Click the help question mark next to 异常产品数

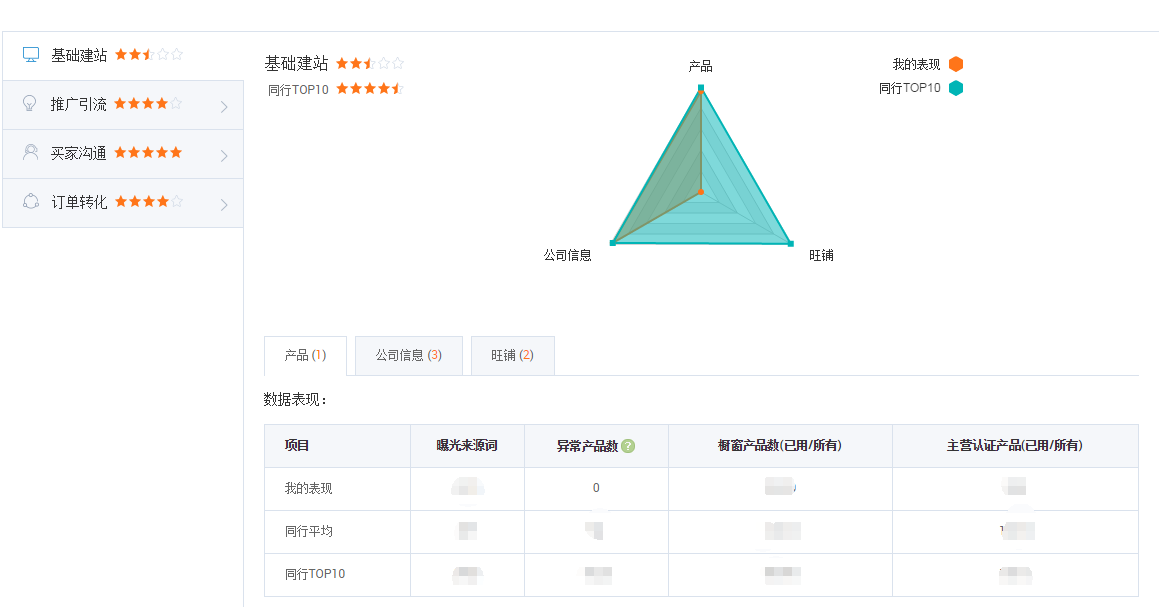tap(628, 446)
